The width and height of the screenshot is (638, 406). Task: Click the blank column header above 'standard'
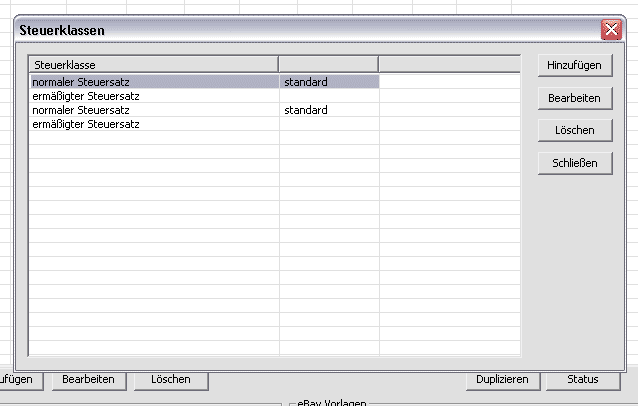328,65
